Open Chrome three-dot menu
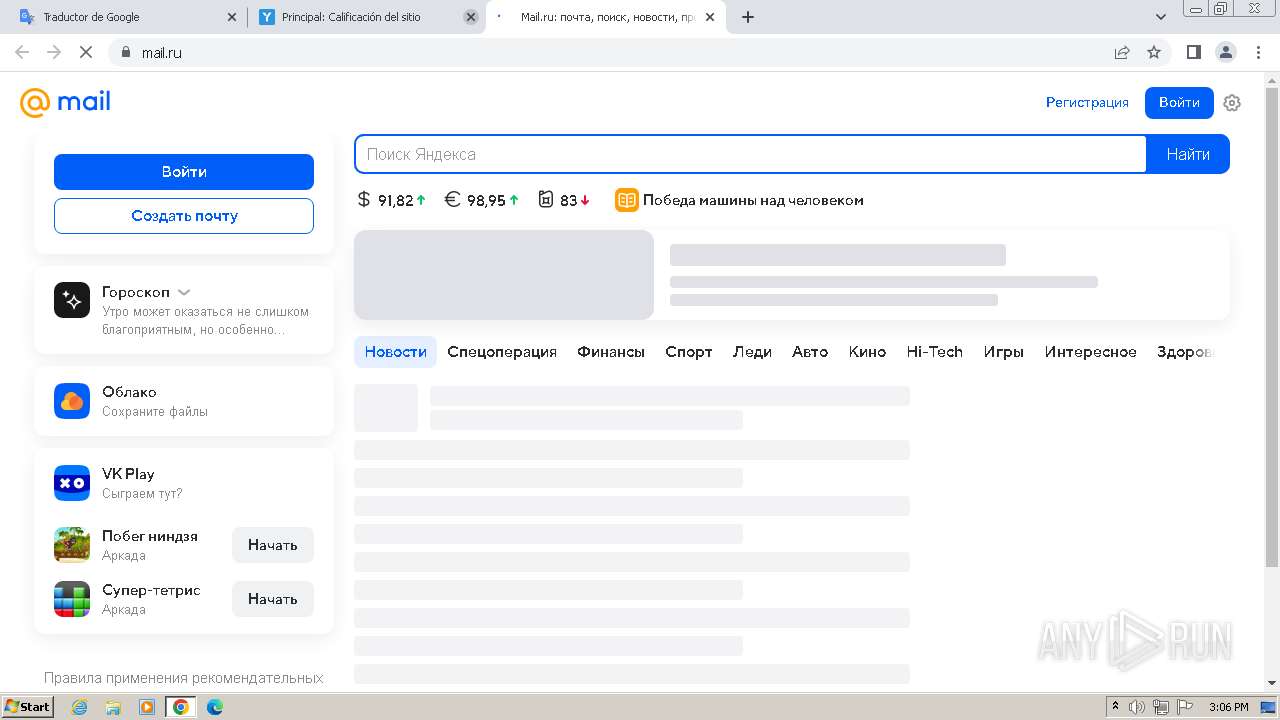This screenshot has height=720, width=1280. [x=1258, y=52]
